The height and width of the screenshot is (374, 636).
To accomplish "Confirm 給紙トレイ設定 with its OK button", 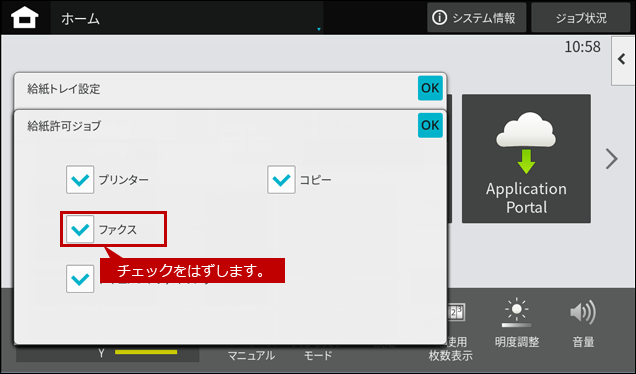I will click(x=430, y=88).
